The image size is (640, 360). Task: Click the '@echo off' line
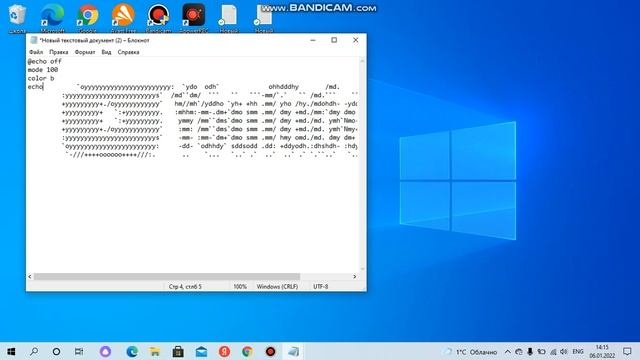[x=44, y=61]
